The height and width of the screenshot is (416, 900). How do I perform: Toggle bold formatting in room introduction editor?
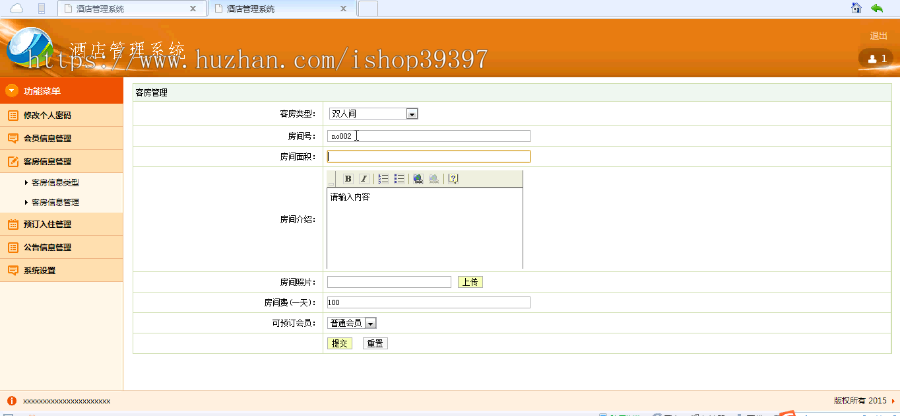[348, 178]
